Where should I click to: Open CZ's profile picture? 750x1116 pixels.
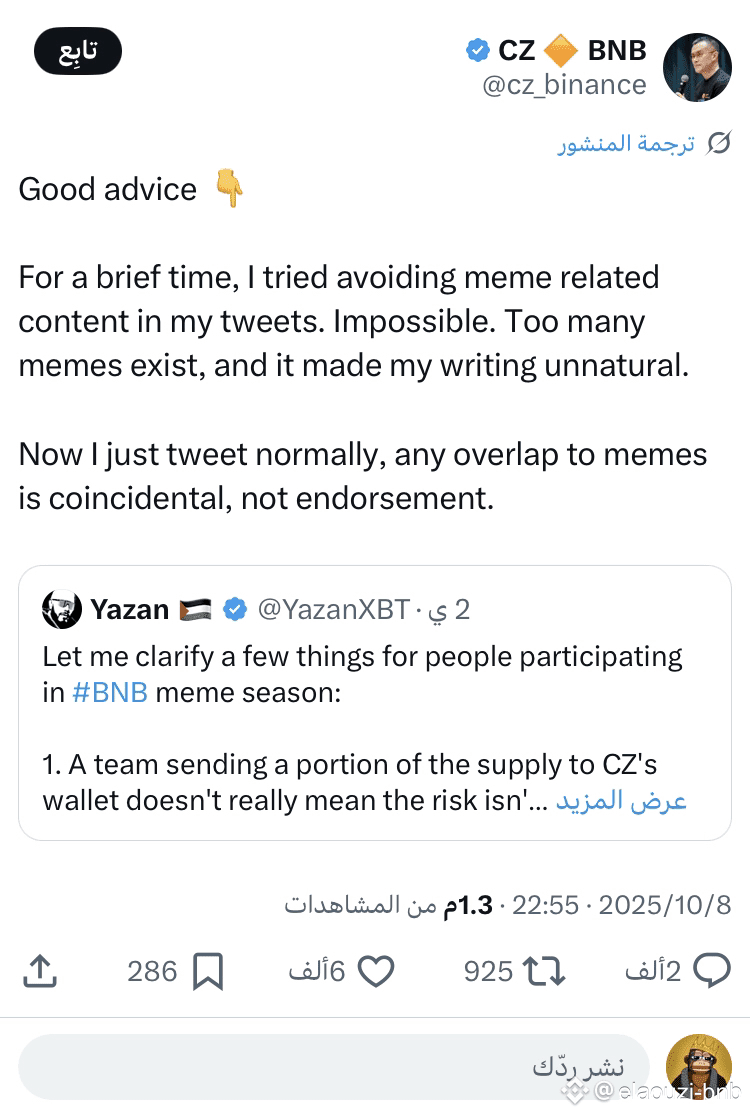(x=697, y=67)
